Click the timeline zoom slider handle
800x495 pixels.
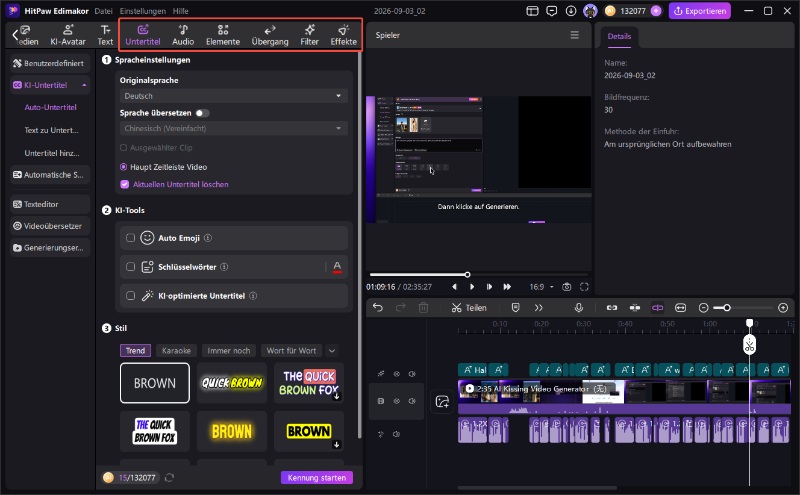click(727, 308)
